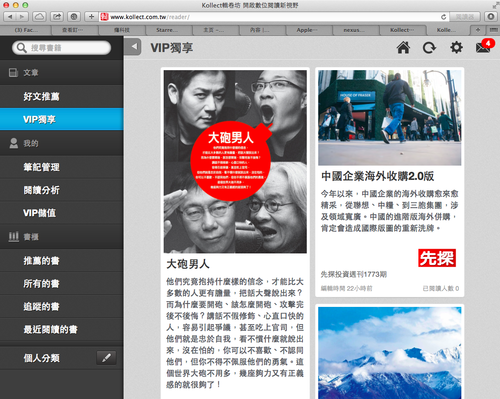Click the 文章 section header icon
The image size is (500, 399).
tap(13, 72)
